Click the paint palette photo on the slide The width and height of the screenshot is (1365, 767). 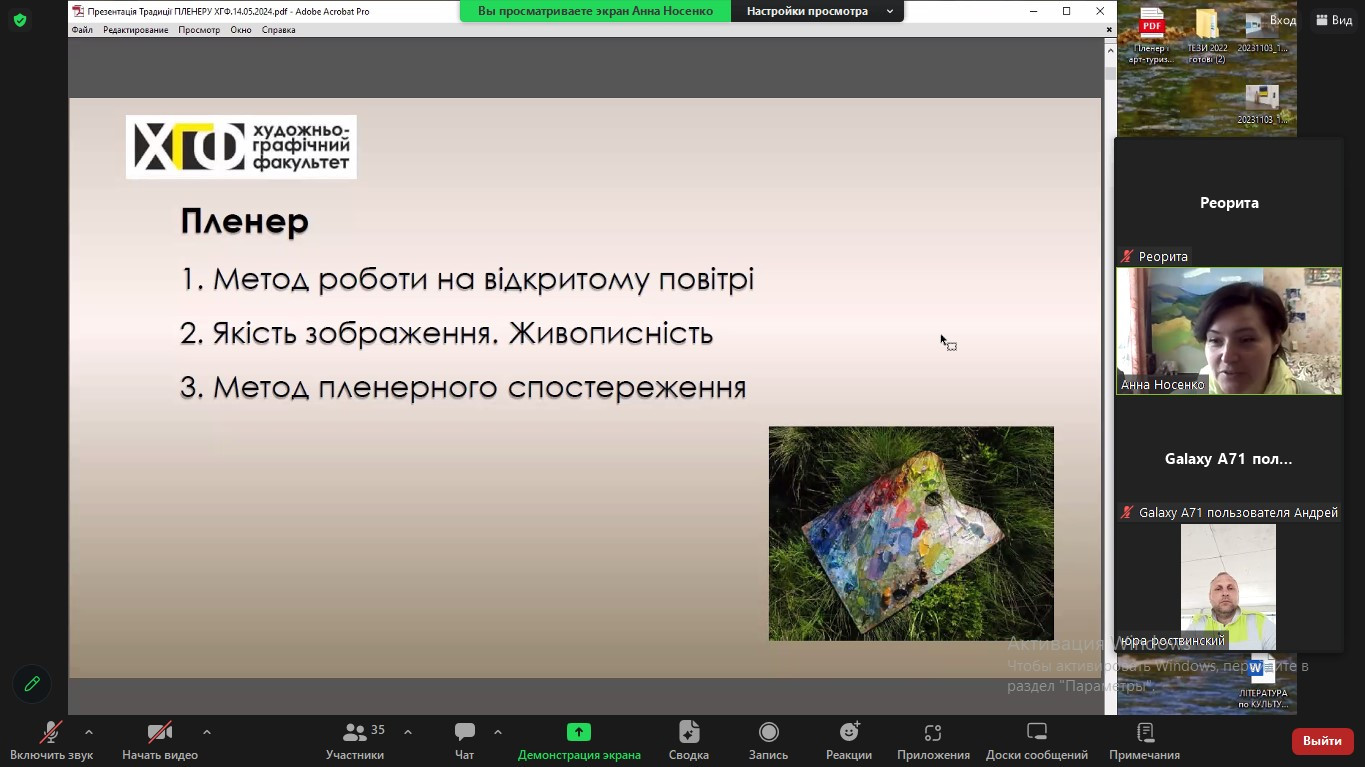[x=911, y=533]
